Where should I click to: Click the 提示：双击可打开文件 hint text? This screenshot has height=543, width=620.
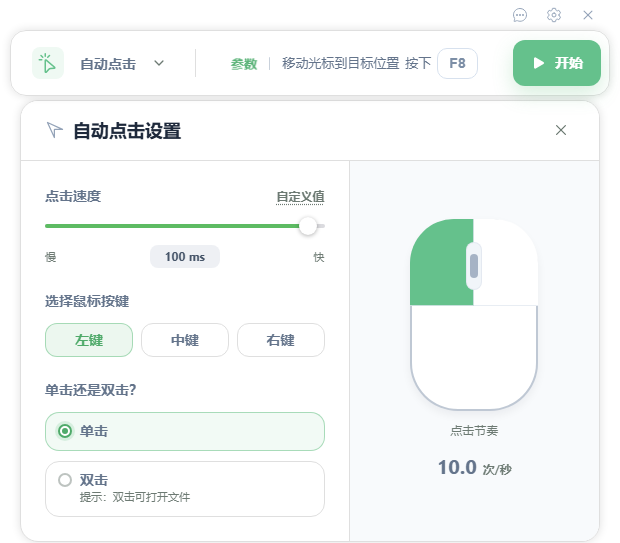[x=135, y=497]
